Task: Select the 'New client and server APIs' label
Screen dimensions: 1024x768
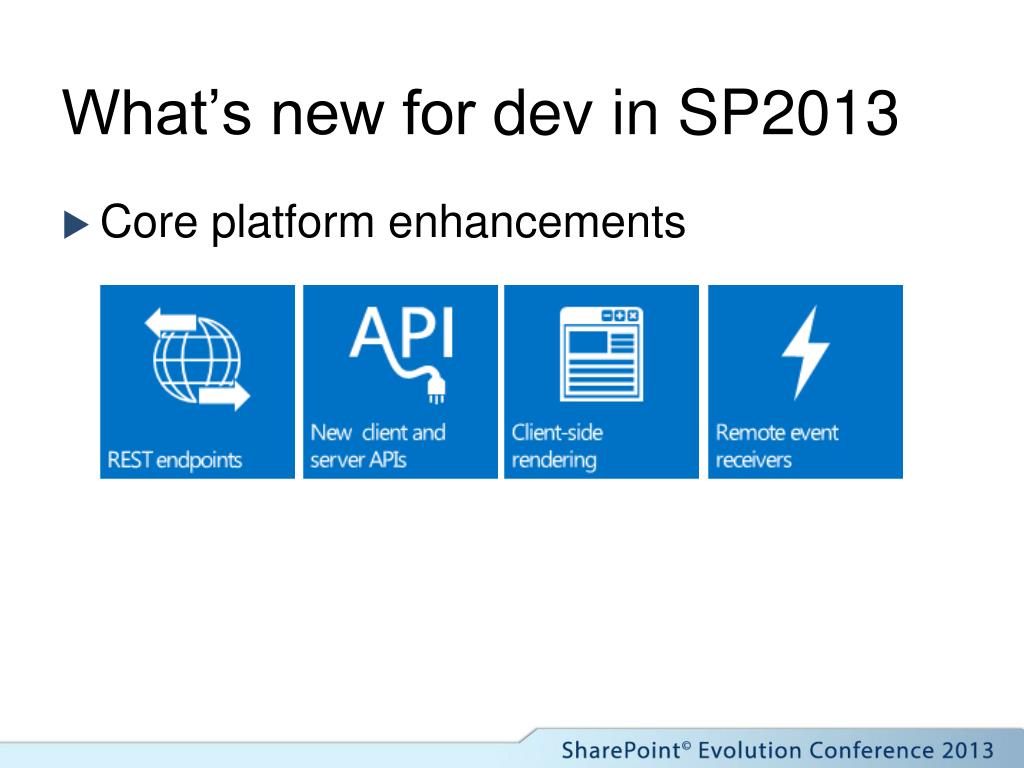Action: 377,446
